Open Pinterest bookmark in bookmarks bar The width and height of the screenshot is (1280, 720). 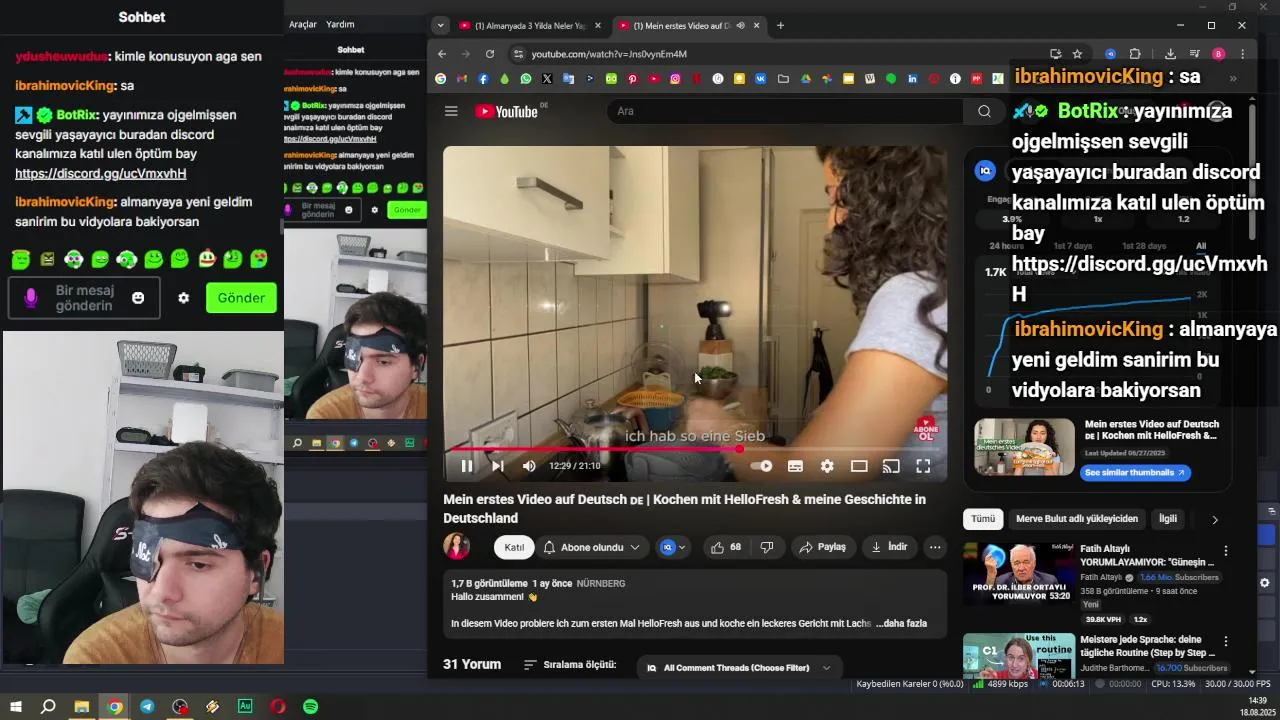[633, 78]
